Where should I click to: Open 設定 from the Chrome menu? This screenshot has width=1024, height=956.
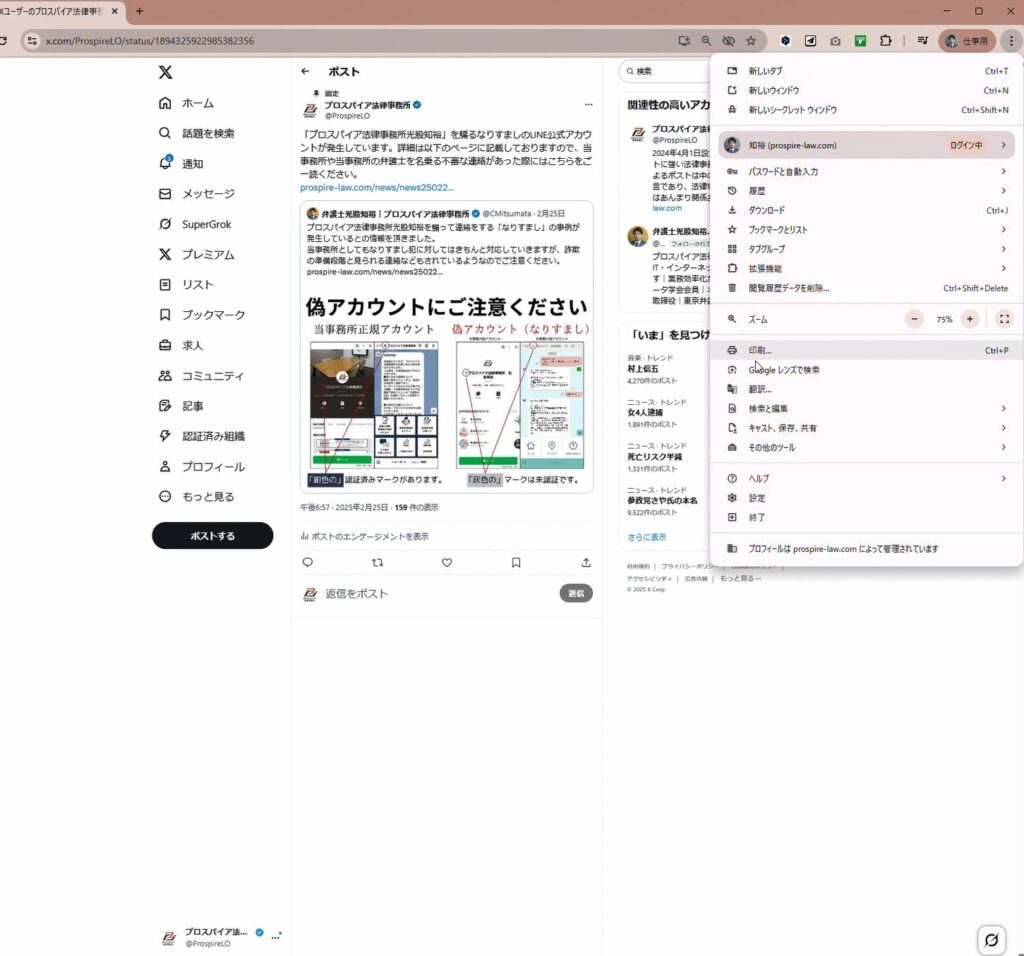pyautogui.click(x=866, y=498)
